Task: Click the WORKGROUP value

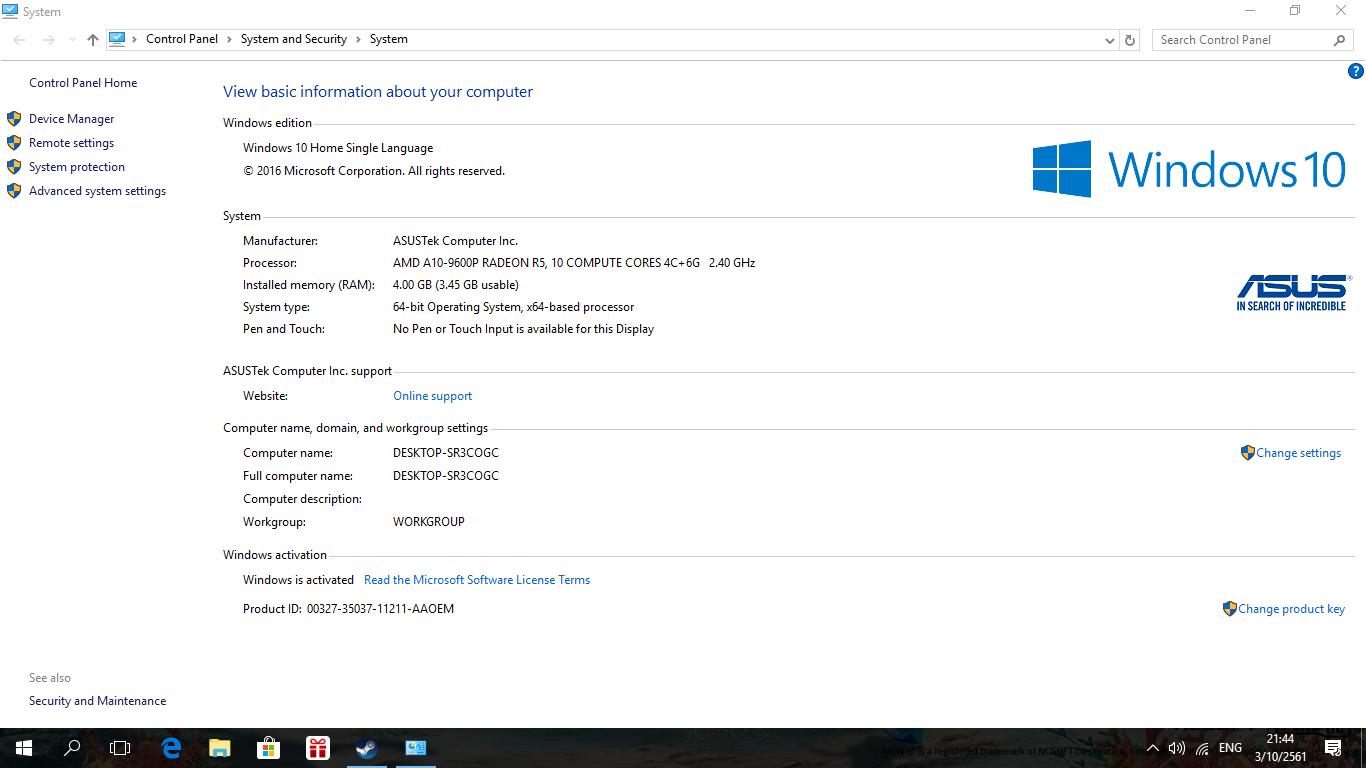Action: pyautogui.click(x=429, y=522)
